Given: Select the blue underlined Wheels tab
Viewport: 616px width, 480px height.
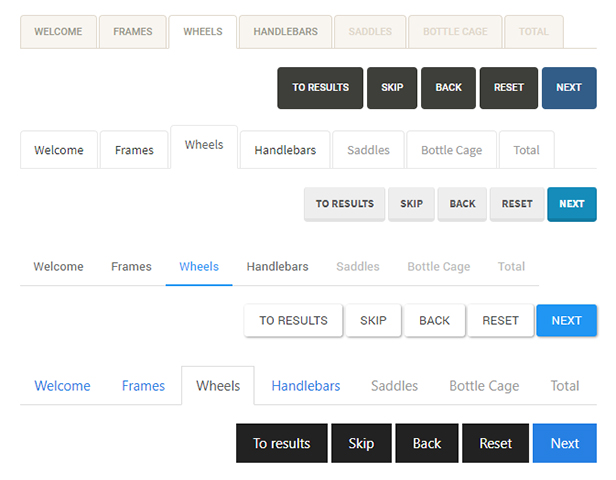Looking at the screenshot, I should [x=199, y=267].
